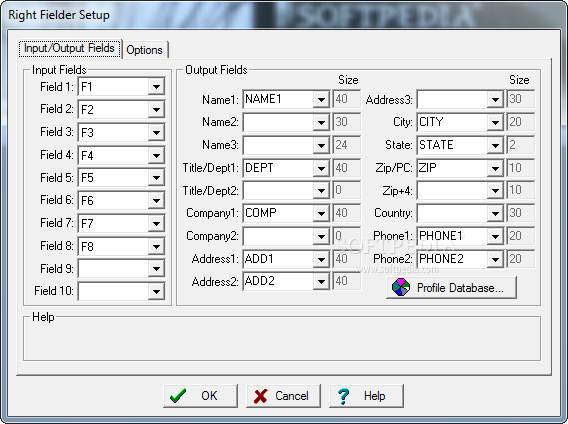
Task: Open the Name2 output dropdown arrow
Action: pyautogui.click(x=321, y=122)
